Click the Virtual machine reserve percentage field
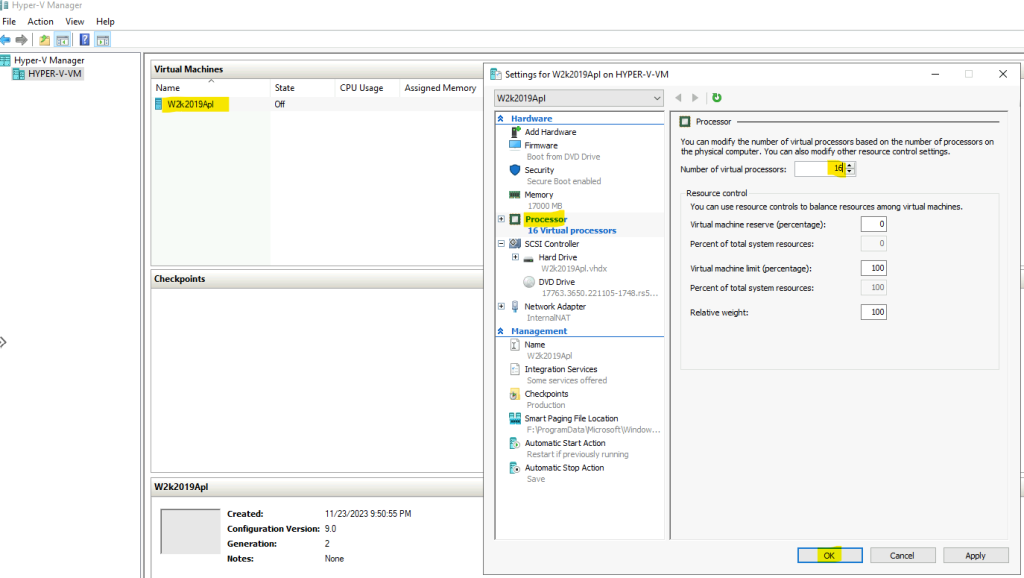Screen dimensions: 1024x578 point(873,224)
